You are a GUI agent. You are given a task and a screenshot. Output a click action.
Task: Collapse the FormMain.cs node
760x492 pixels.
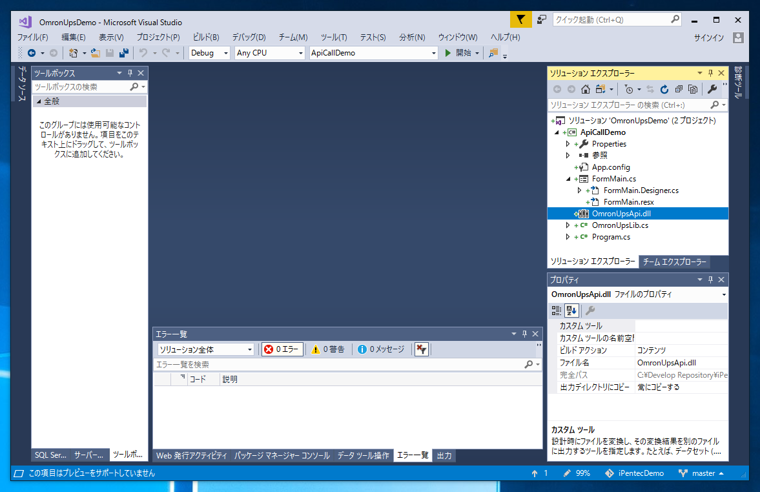[568, 179]
